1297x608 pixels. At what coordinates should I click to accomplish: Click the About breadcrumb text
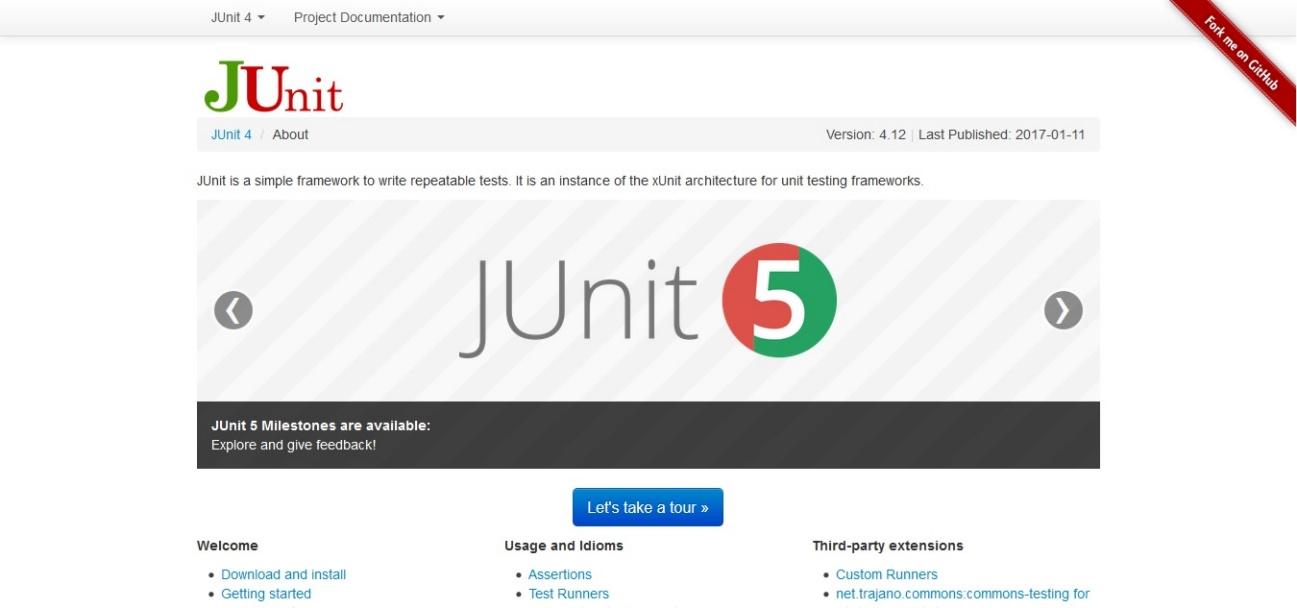pyautogui.click(x=290, y=134)
